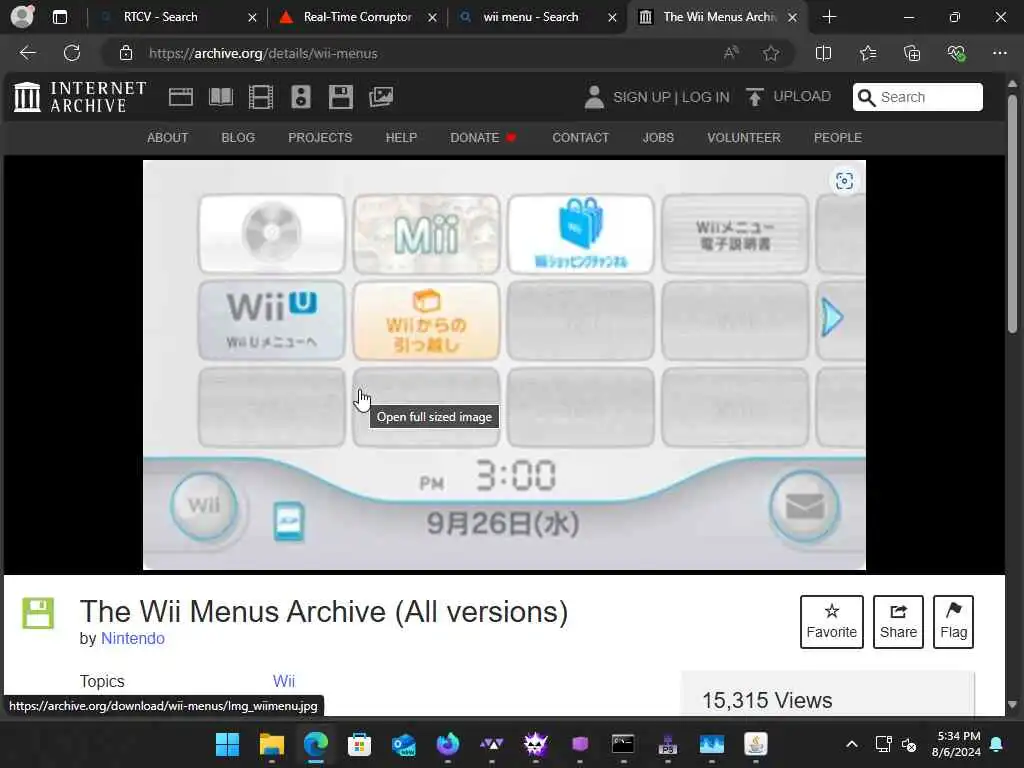Open the tab actions menu icon
The width and height of the screenshot is (1024, 768).
point(59,17)
